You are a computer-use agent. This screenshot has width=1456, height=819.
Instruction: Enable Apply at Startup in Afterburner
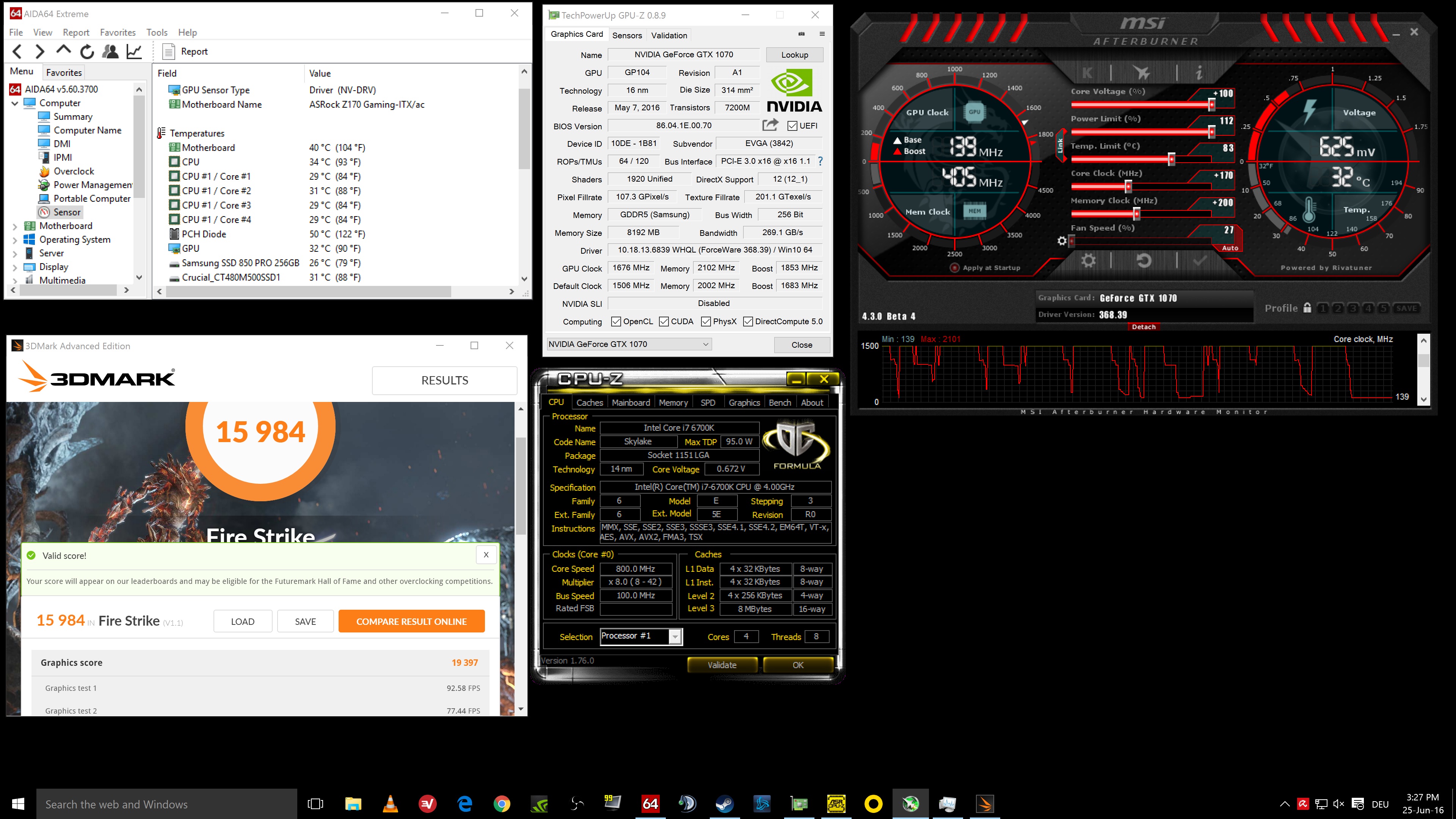[955, 268]
